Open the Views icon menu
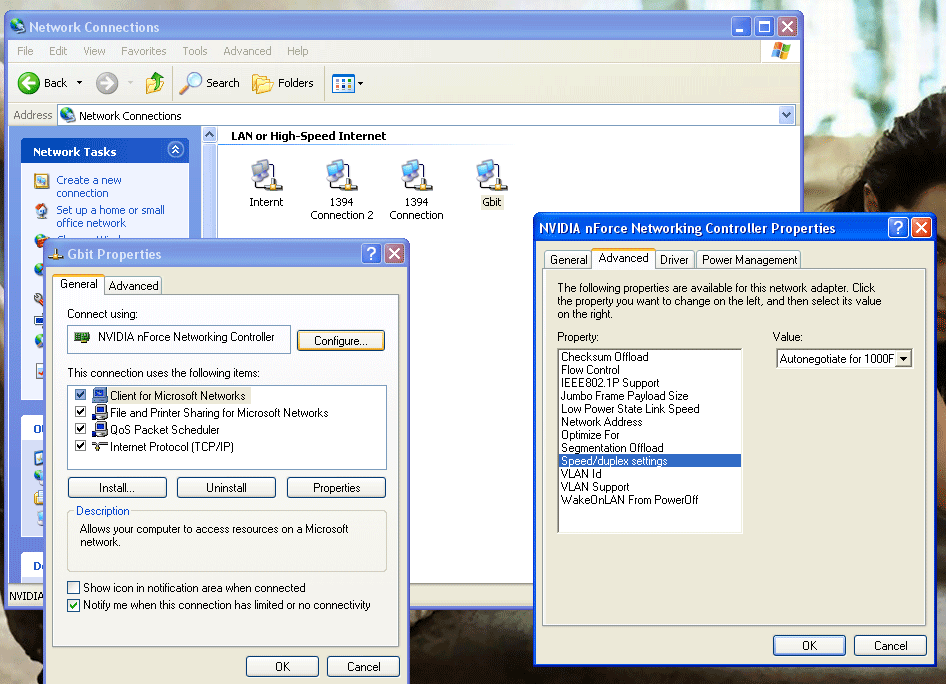The width and height of the screenshot is (946, 684). [x=343, y=83]
